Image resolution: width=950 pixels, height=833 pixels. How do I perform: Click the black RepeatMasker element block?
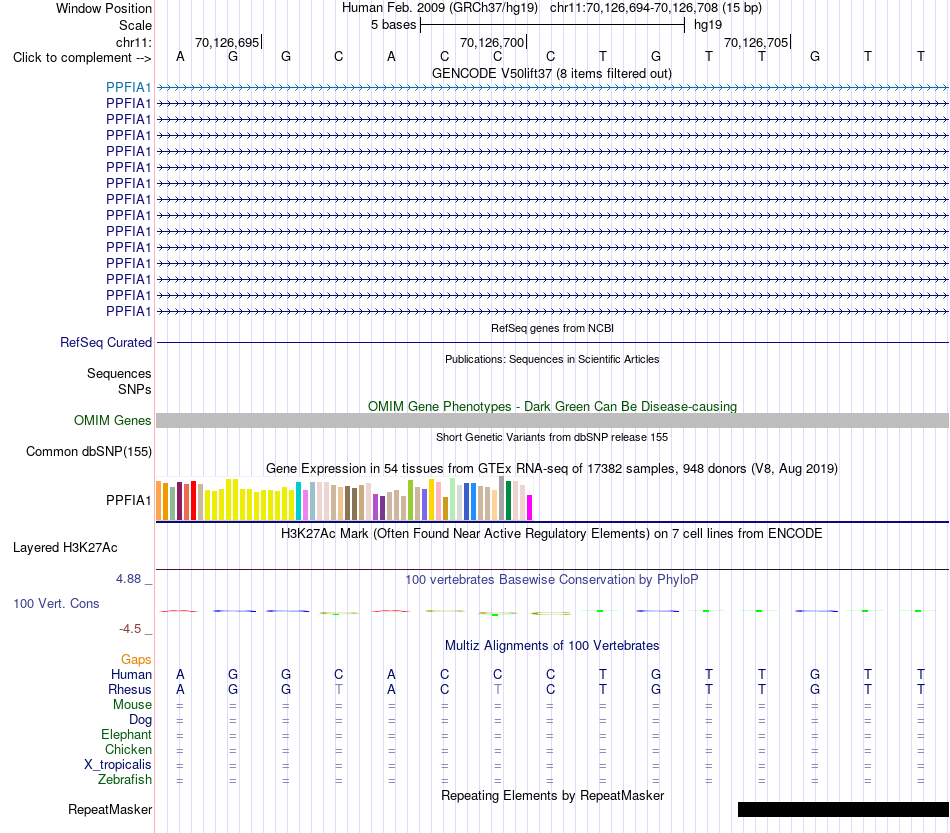pyautogui.click(x=843, y=809)
